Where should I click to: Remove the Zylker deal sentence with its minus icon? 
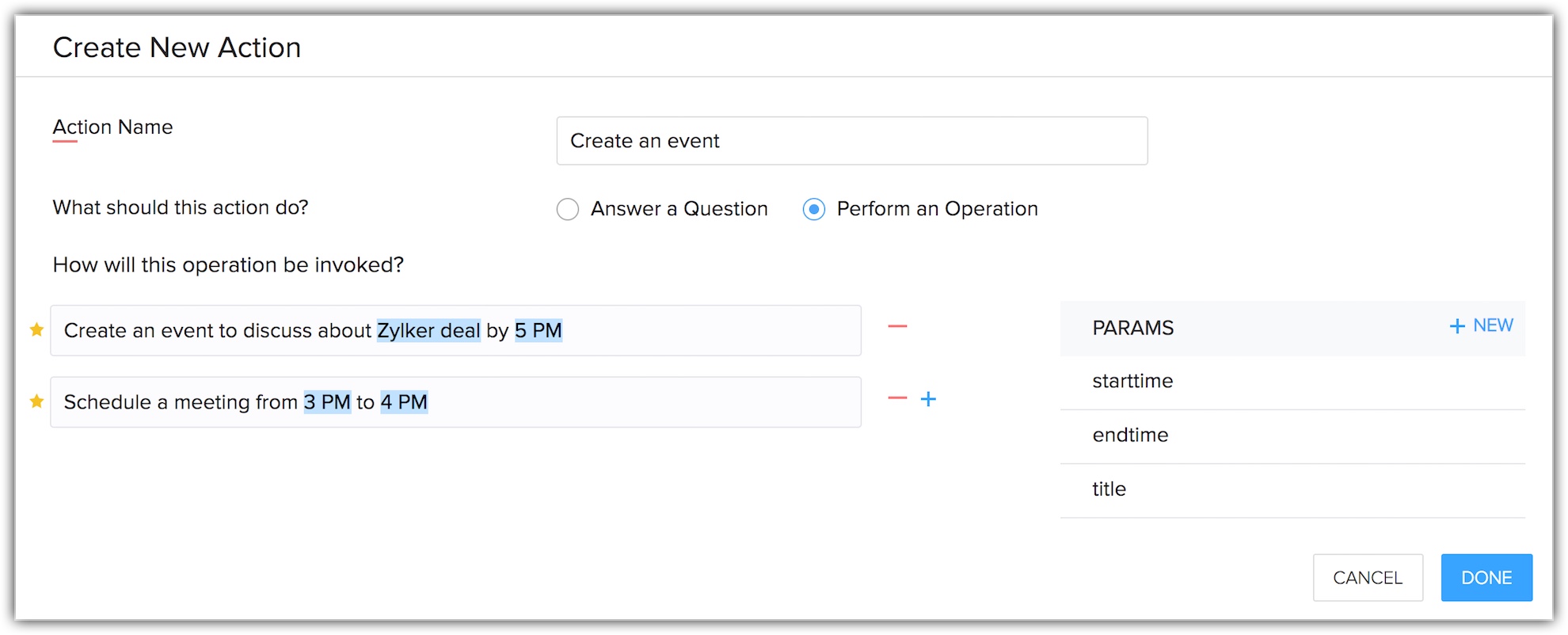(897, 326)
